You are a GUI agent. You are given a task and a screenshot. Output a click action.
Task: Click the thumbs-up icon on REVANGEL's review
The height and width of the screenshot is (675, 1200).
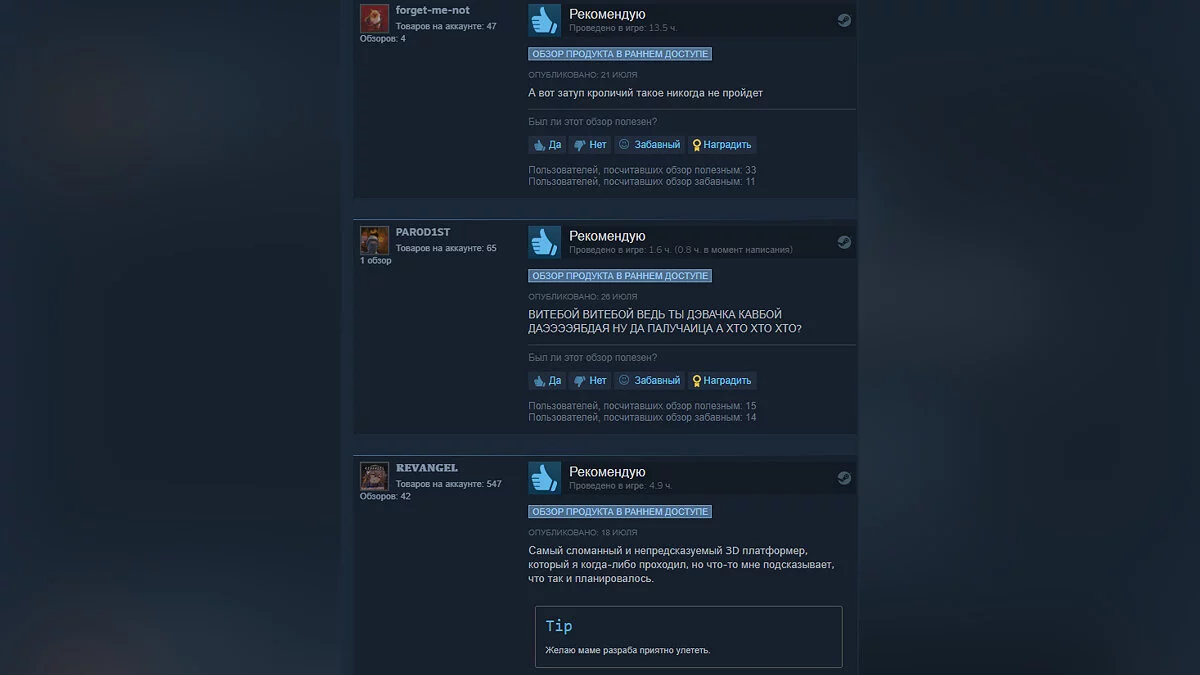(545, 478)
